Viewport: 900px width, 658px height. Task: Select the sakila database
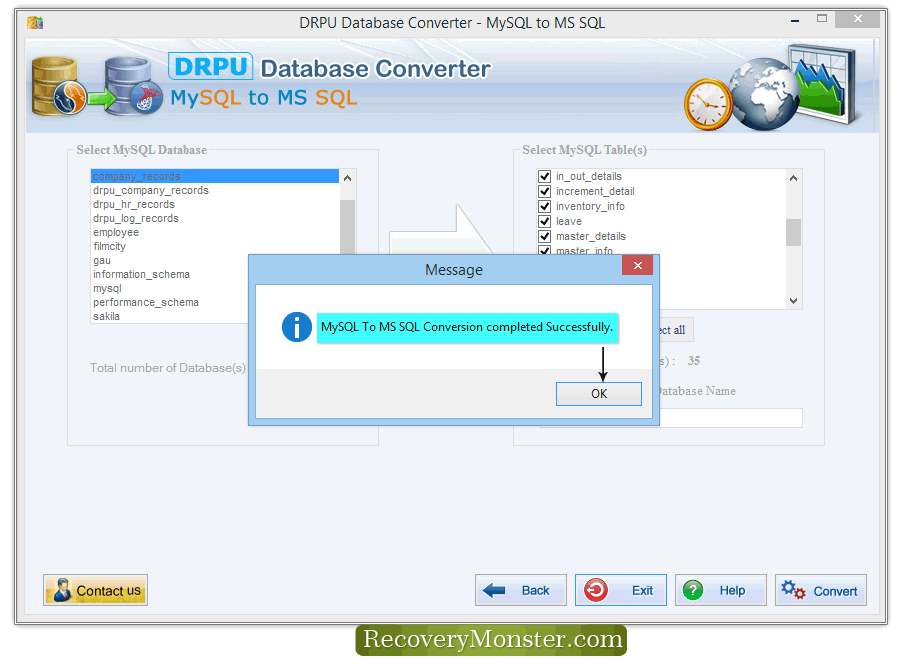pos(106,316)
